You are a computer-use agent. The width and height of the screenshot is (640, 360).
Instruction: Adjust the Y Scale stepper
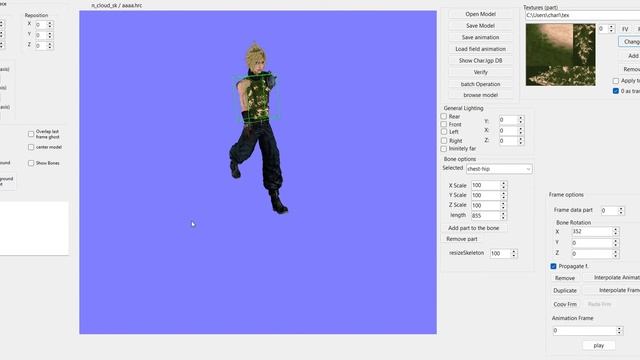pyautogui.click(x=503, y=195)
